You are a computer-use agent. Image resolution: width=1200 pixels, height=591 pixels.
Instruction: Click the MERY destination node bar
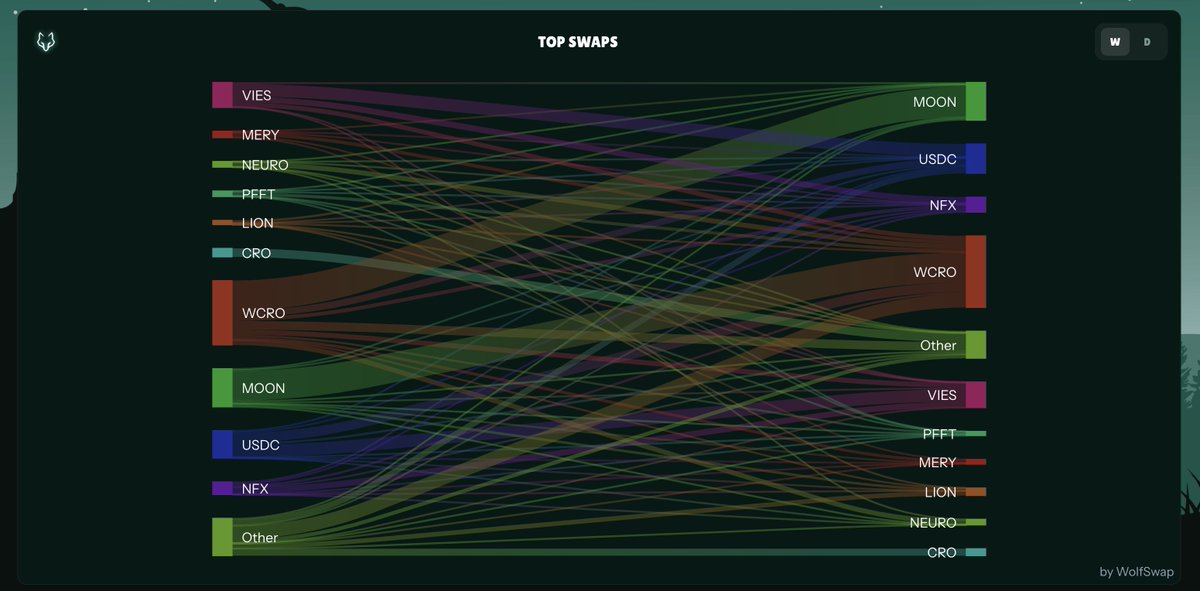(x=976, y=462)
